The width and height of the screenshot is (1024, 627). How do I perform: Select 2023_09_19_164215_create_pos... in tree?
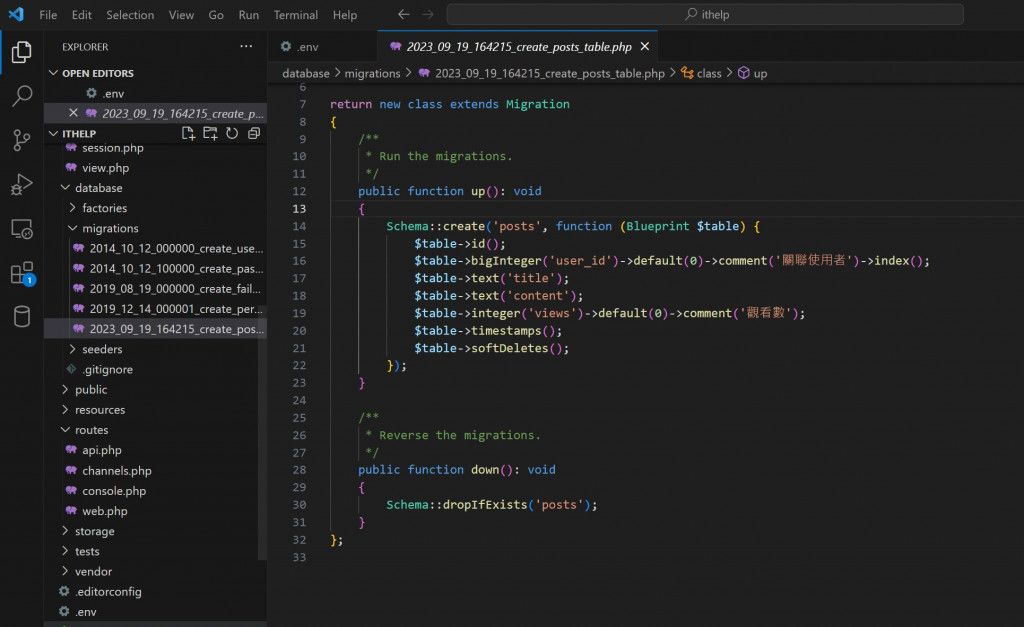pos(155,329)
